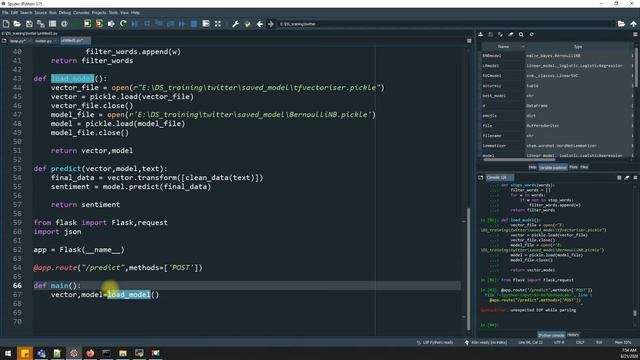The image size is (640, 360).
Task: Select the lemmatizer variable row
Action: tap(557, 146)
